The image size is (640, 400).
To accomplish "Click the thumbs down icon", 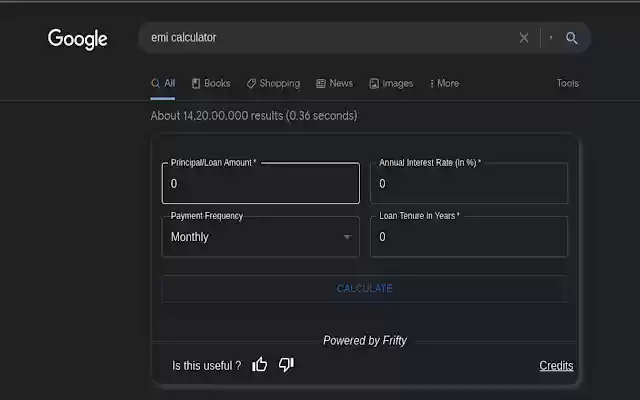I will (286, 364).
